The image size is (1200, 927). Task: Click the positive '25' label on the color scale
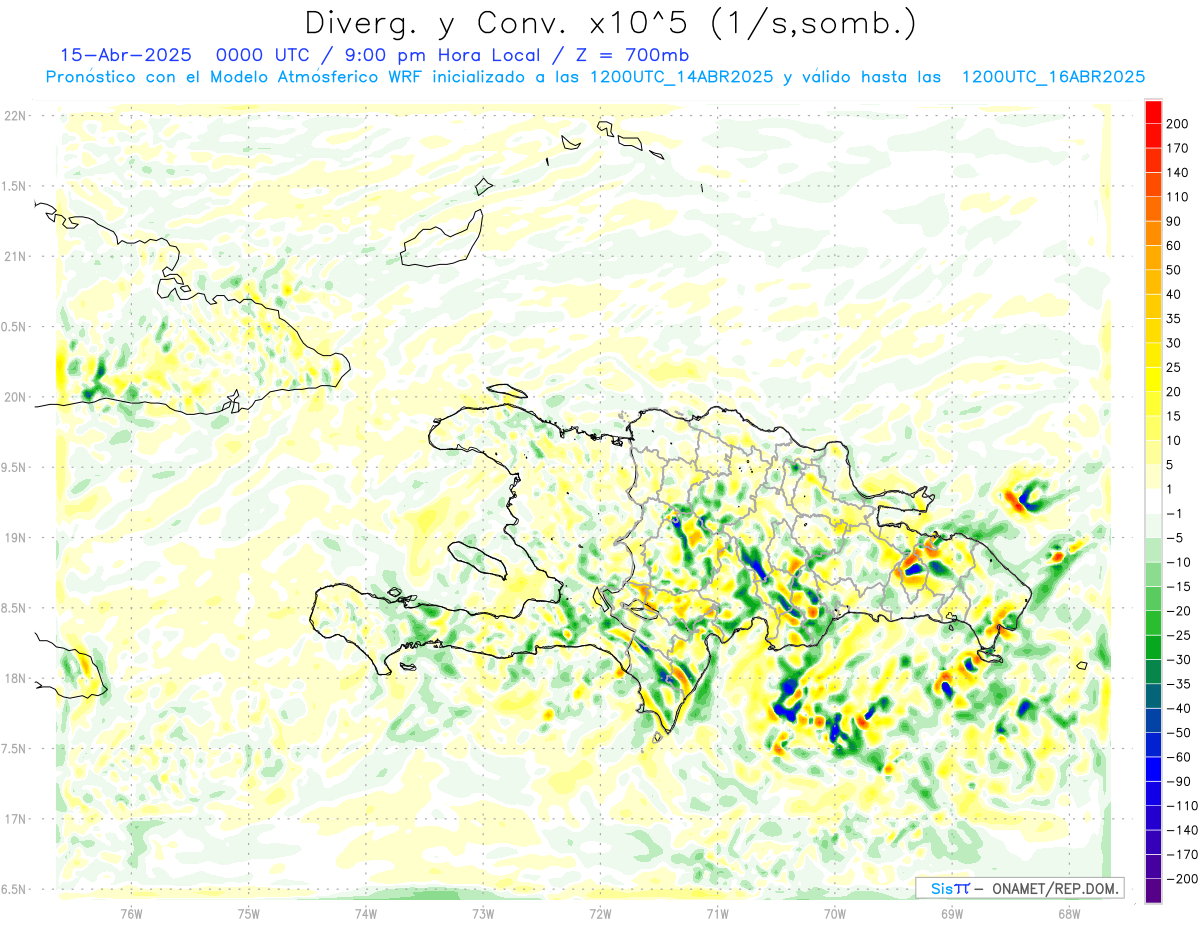pyautogui.click(x=1174, y=367)
